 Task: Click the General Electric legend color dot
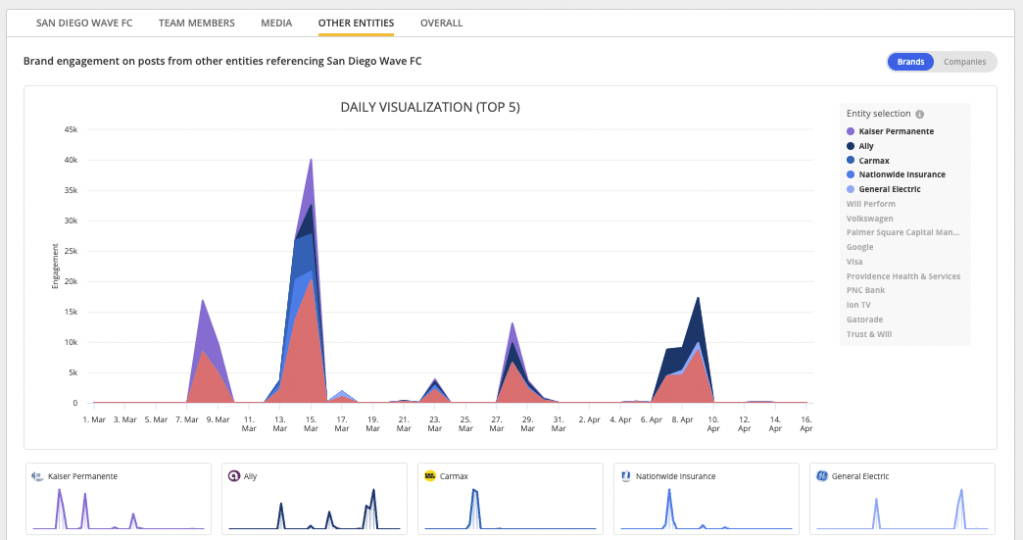[850, 189]
